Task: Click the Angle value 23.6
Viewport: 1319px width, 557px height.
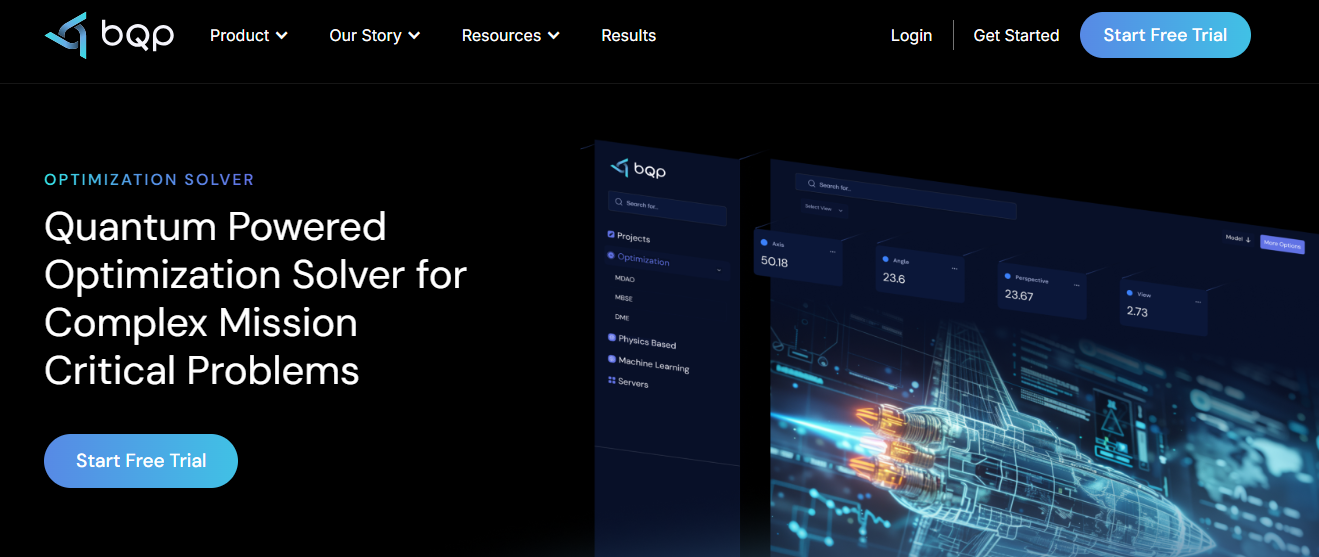Action: (894, 278)
